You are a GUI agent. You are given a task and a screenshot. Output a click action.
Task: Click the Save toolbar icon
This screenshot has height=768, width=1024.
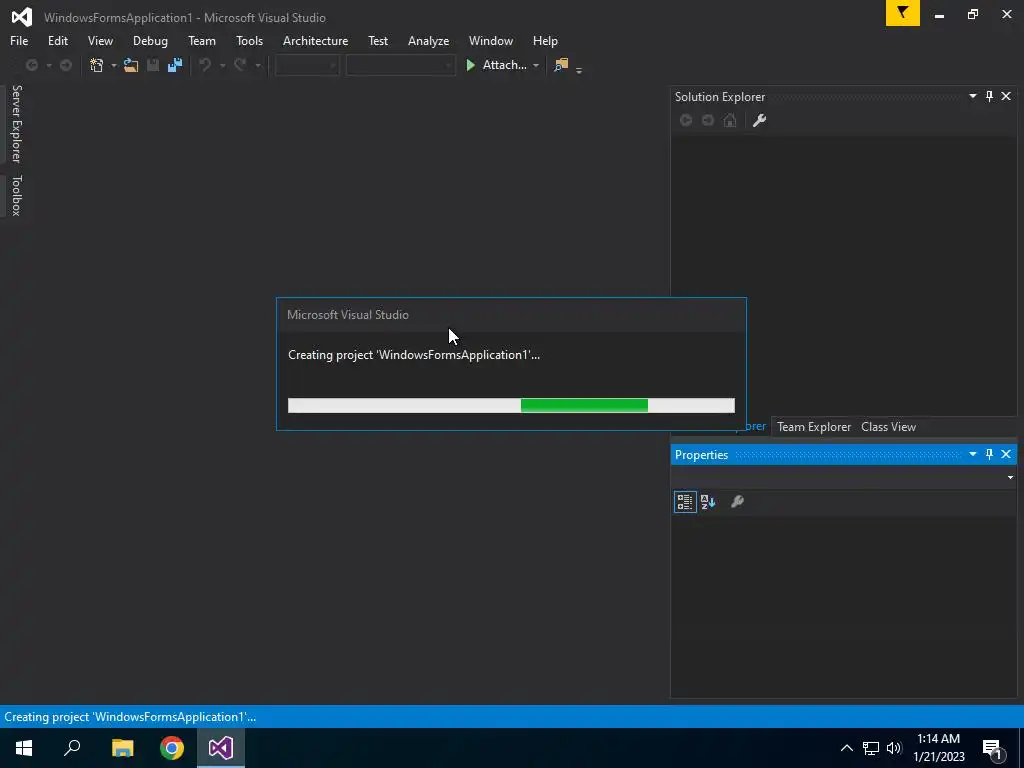coord(153,65)
